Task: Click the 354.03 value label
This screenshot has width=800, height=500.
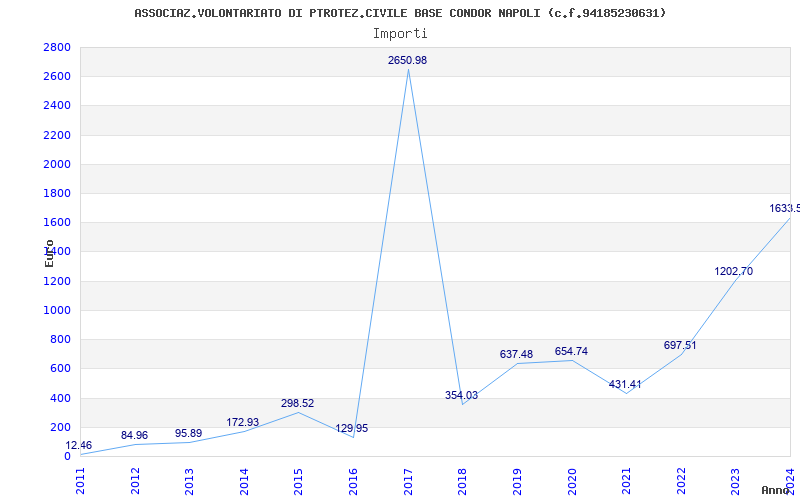Action: pos(461,395)
